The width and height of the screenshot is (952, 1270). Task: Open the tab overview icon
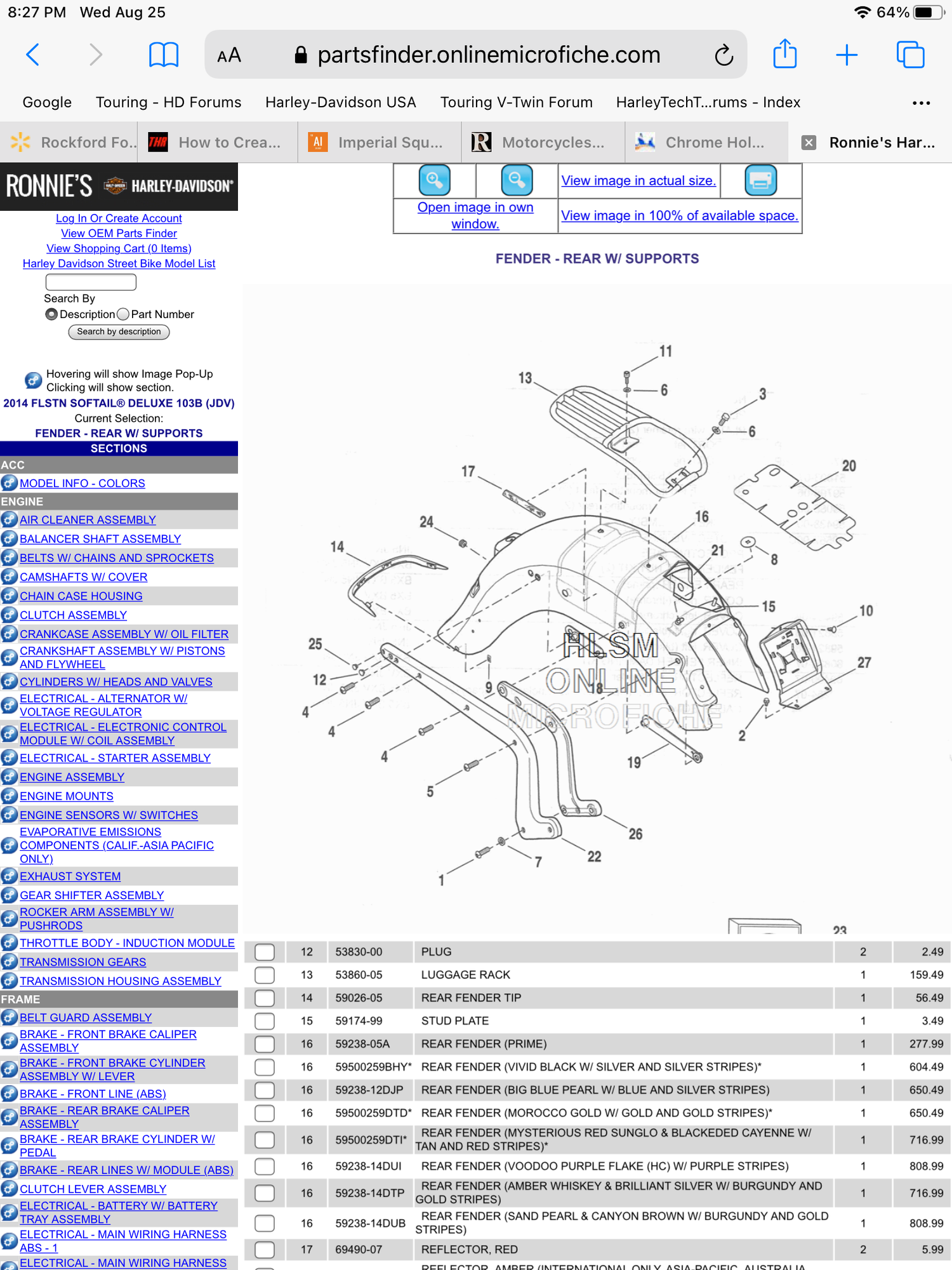(910, 55)
